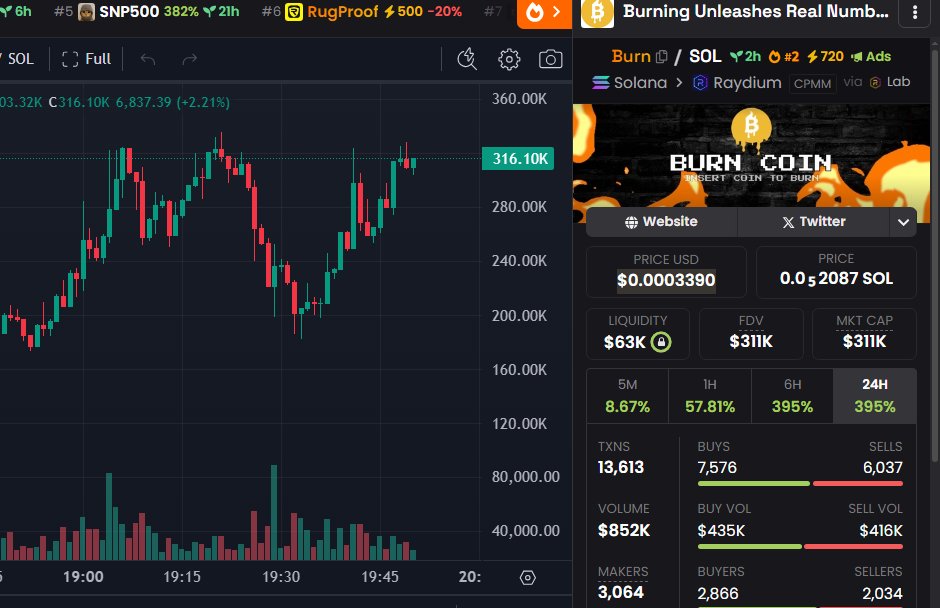Click the 2h pair age badge
Image resolution: width=940 pixels, height=608 pixels.
[745, 56]
